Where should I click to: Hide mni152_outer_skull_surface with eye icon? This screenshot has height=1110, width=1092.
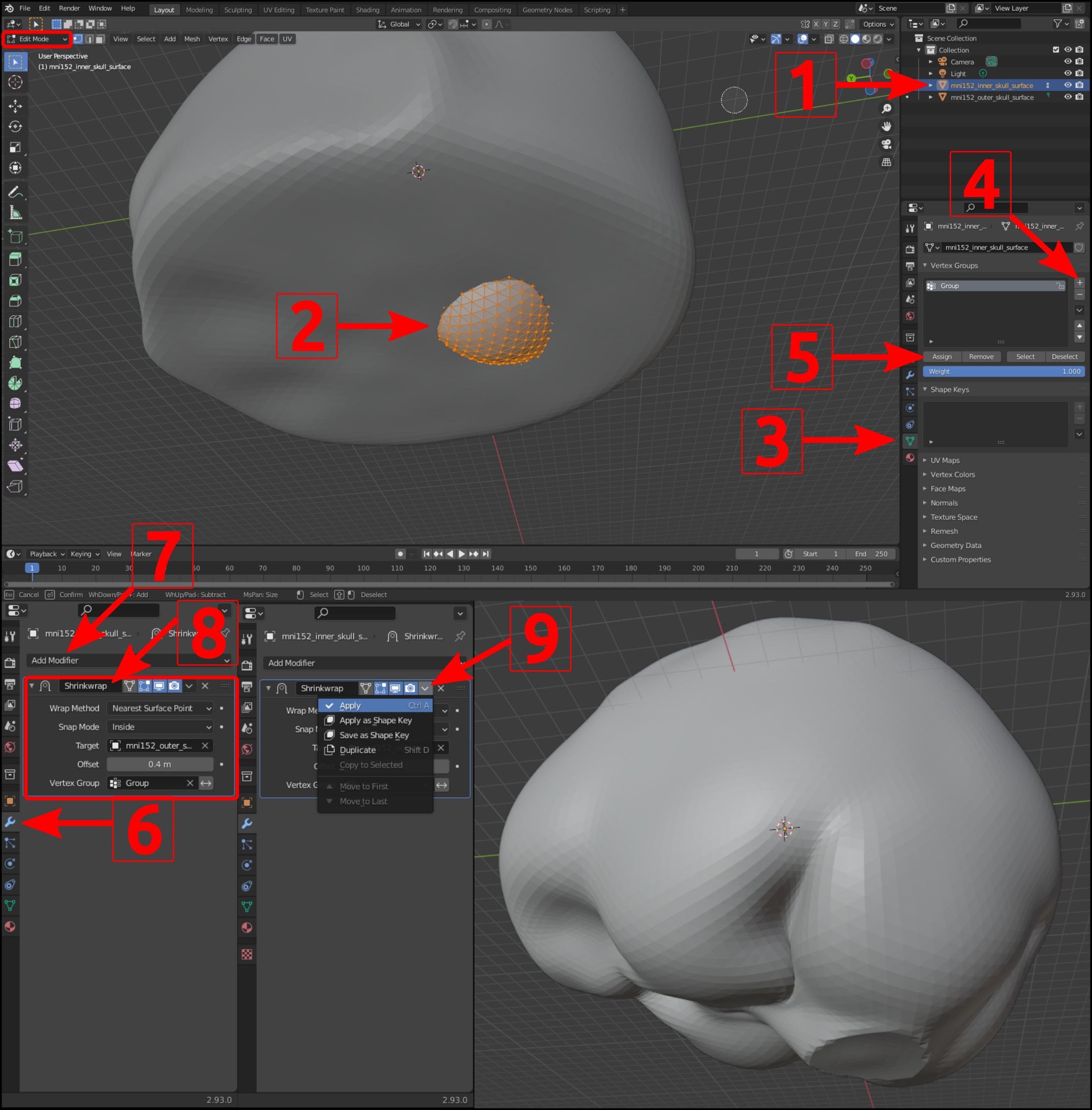coord(1067,97)
